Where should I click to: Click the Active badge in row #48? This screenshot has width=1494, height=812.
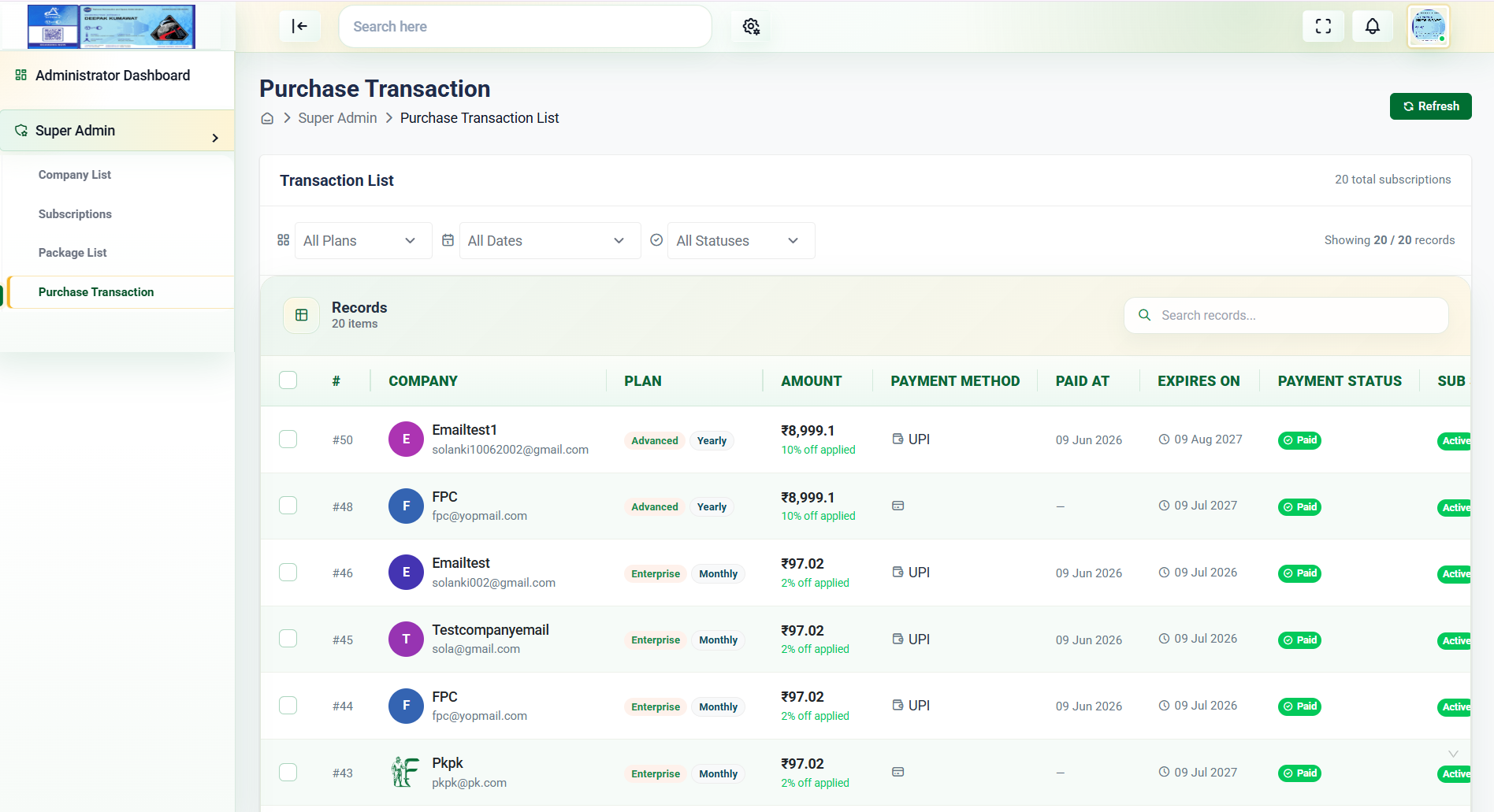click(1455, 507)
